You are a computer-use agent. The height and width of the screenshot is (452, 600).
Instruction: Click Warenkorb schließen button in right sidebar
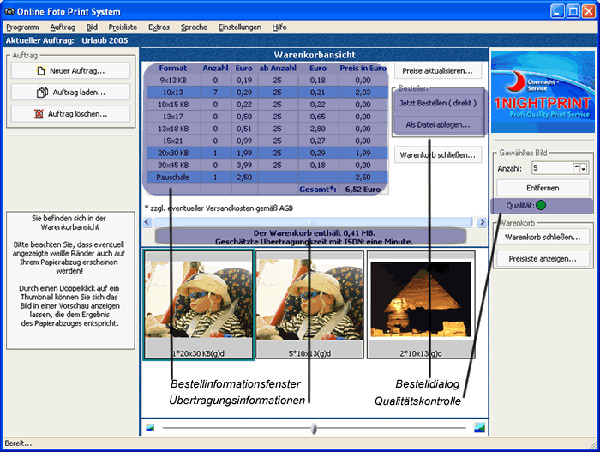pos(543,237)
